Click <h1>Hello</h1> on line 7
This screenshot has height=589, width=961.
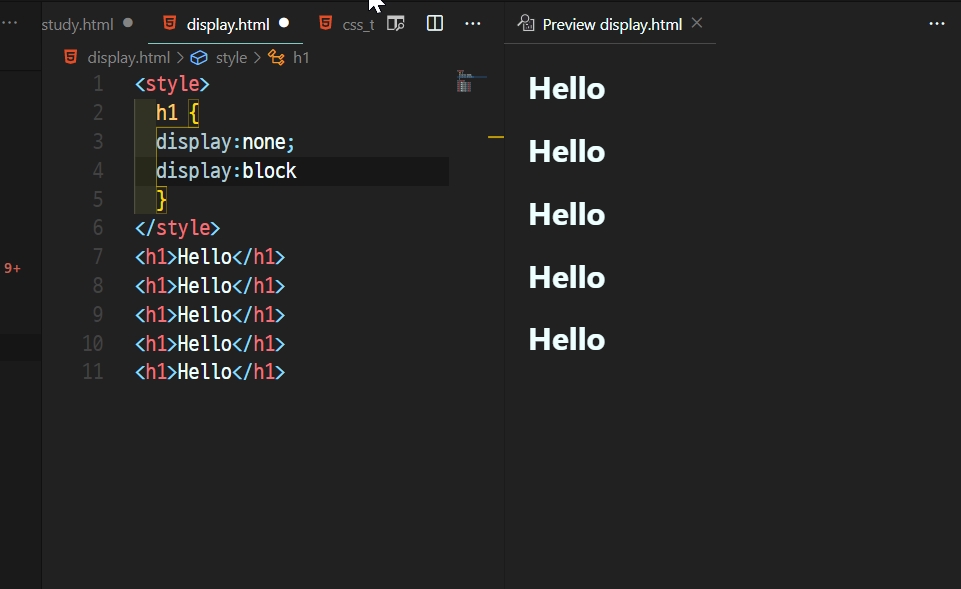[210, 257]
